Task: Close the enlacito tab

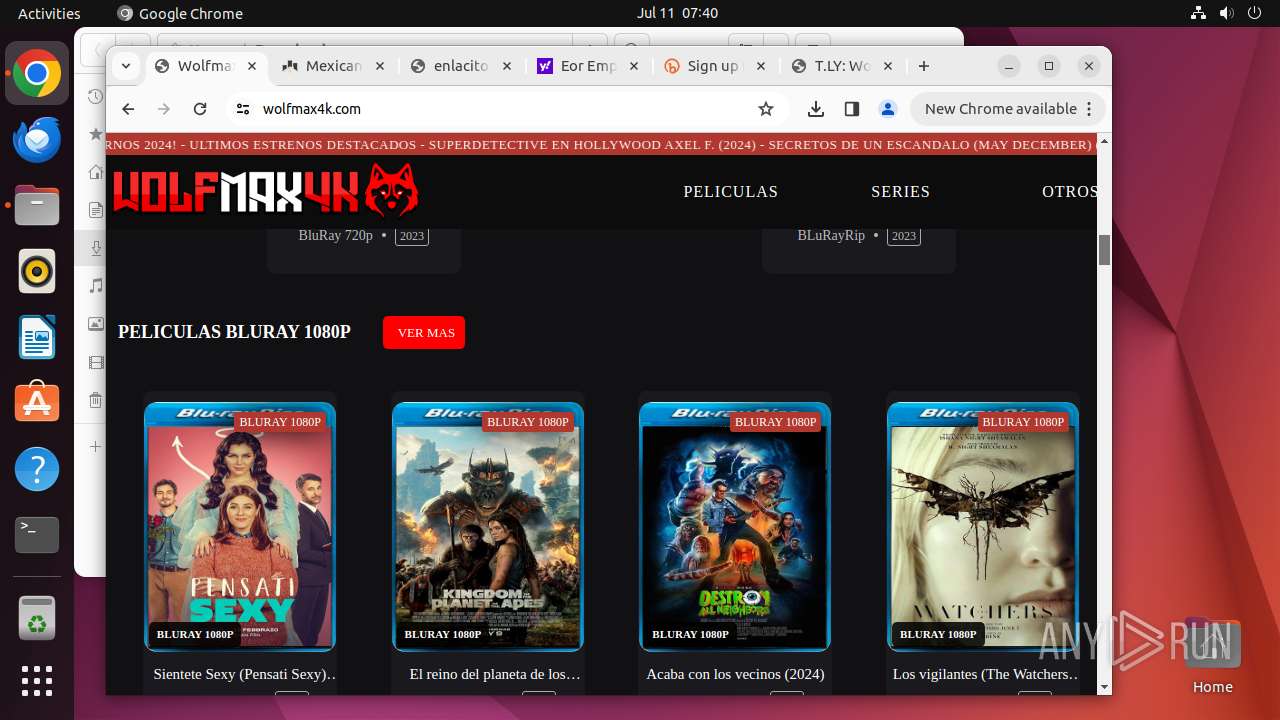Action: point(507,66)
